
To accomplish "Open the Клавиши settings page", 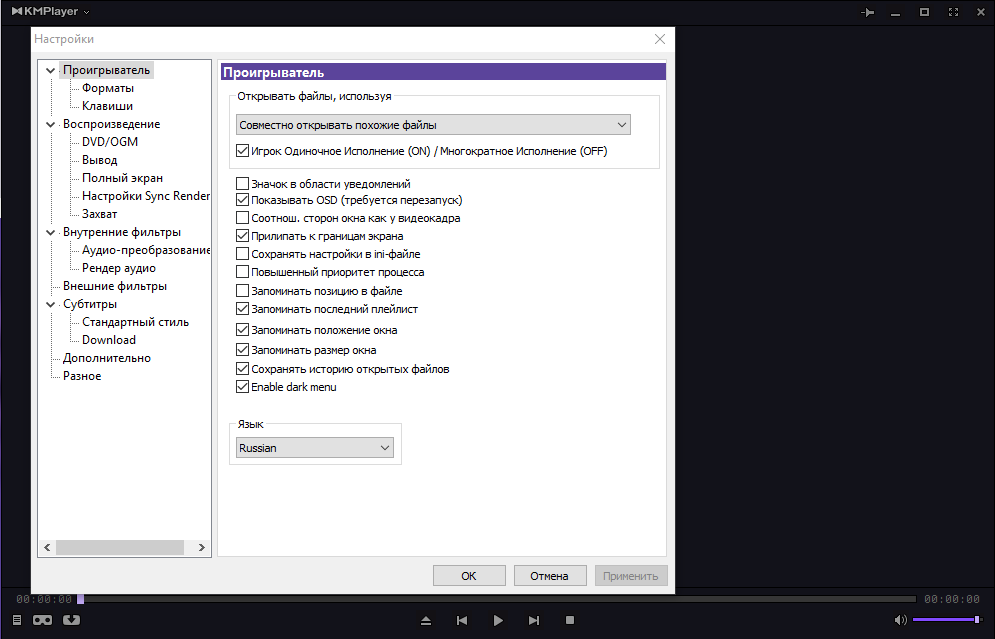I will 107,106.
